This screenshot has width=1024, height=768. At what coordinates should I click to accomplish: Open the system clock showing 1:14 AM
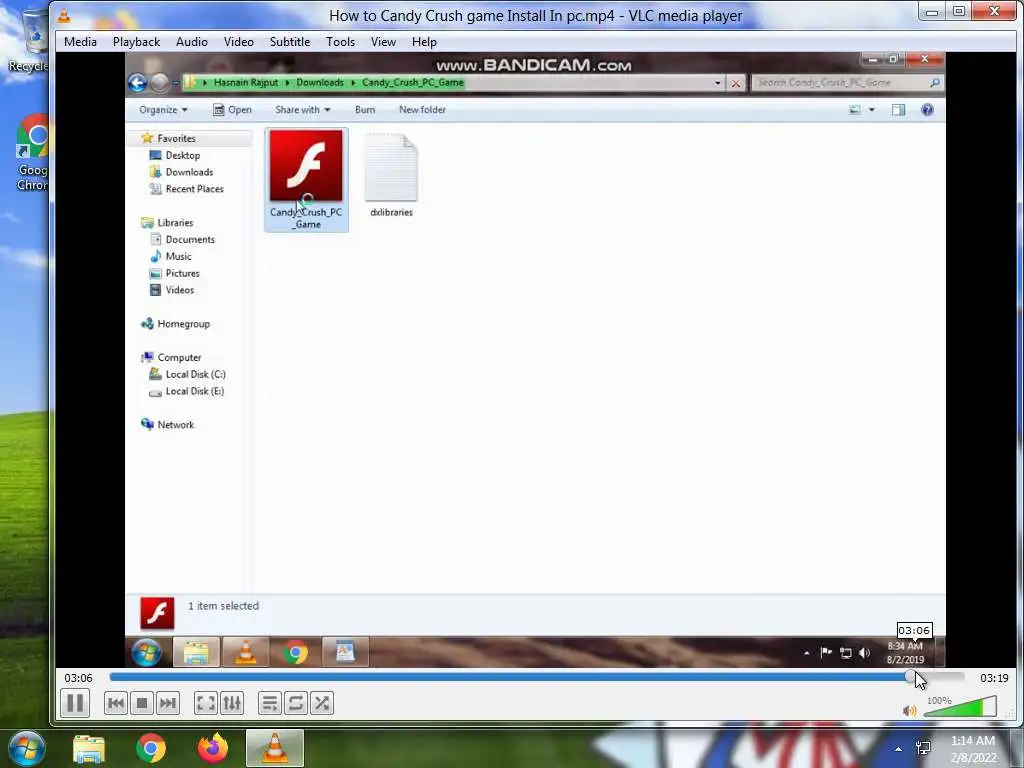point(973,749)
